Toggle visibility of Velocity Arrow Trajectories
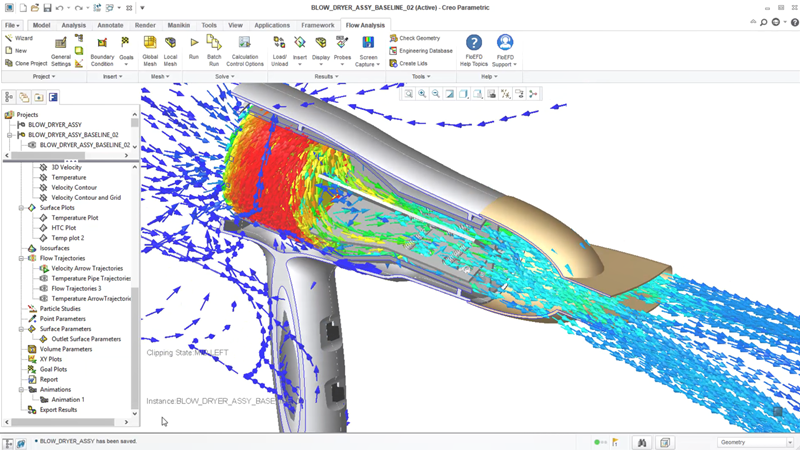Screen dimensions: 800x450 pos(44,268)
